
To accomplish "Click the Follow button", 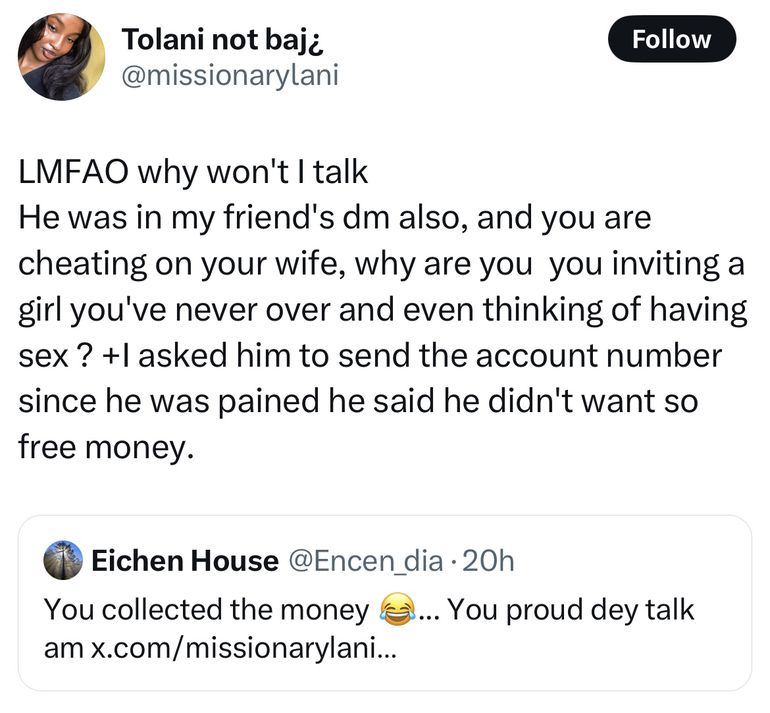I will (x=671, y=40).
